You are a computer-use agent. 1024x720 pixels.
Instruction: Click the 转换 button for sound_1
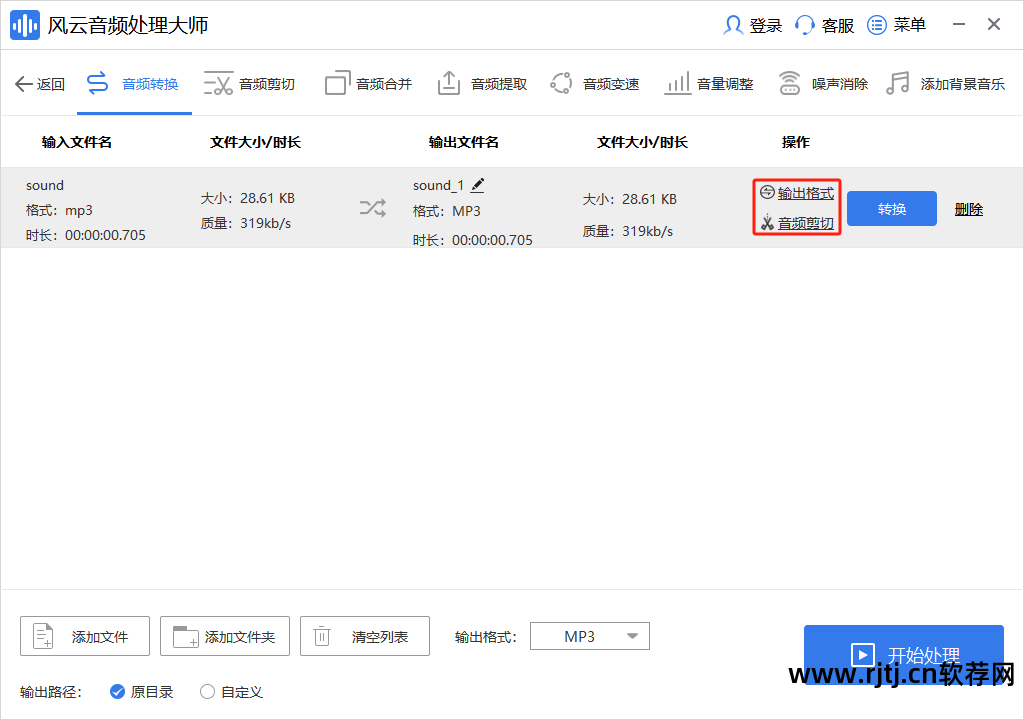[891, 208]
